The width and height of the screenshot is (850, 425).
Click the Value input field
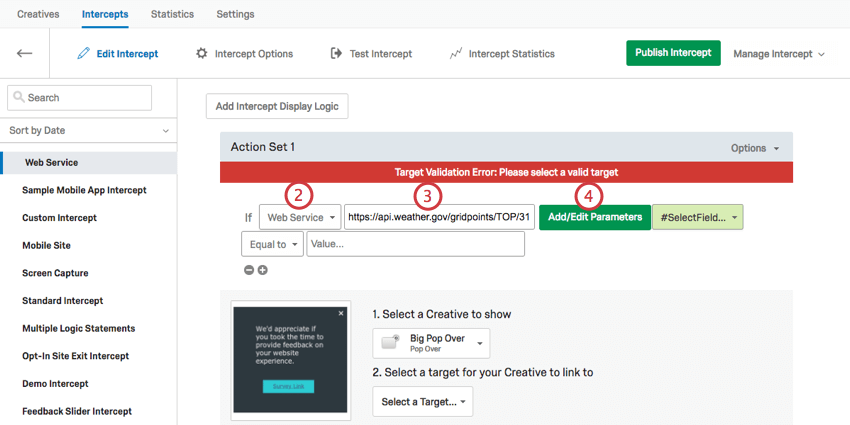click(415, 244)
